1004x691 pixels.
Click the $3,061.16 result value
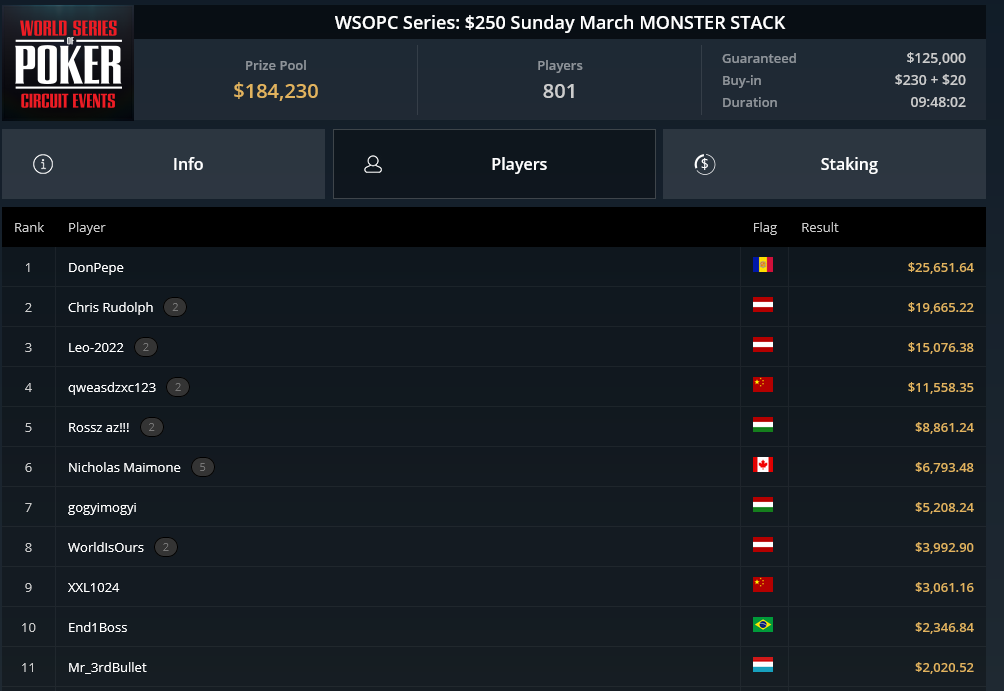tap(944, 587)
